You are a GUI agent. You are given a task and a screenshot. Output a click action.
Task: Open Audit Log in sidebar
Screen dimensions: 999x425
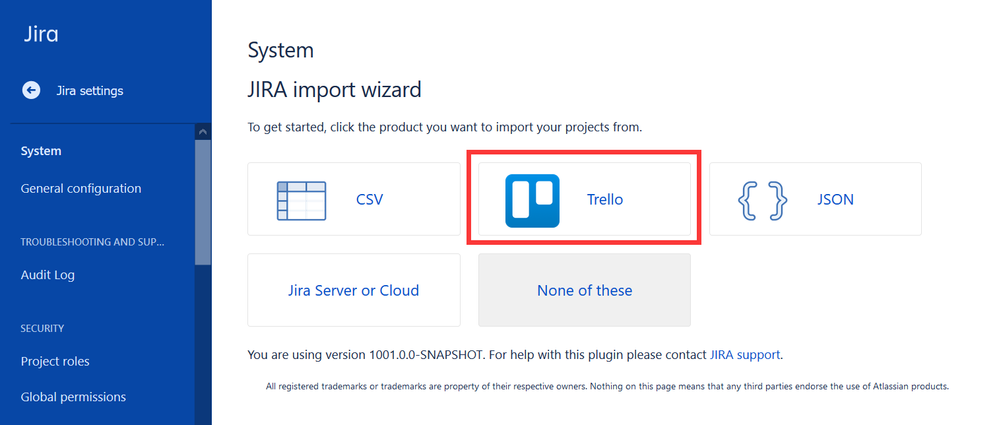(48, 275)
